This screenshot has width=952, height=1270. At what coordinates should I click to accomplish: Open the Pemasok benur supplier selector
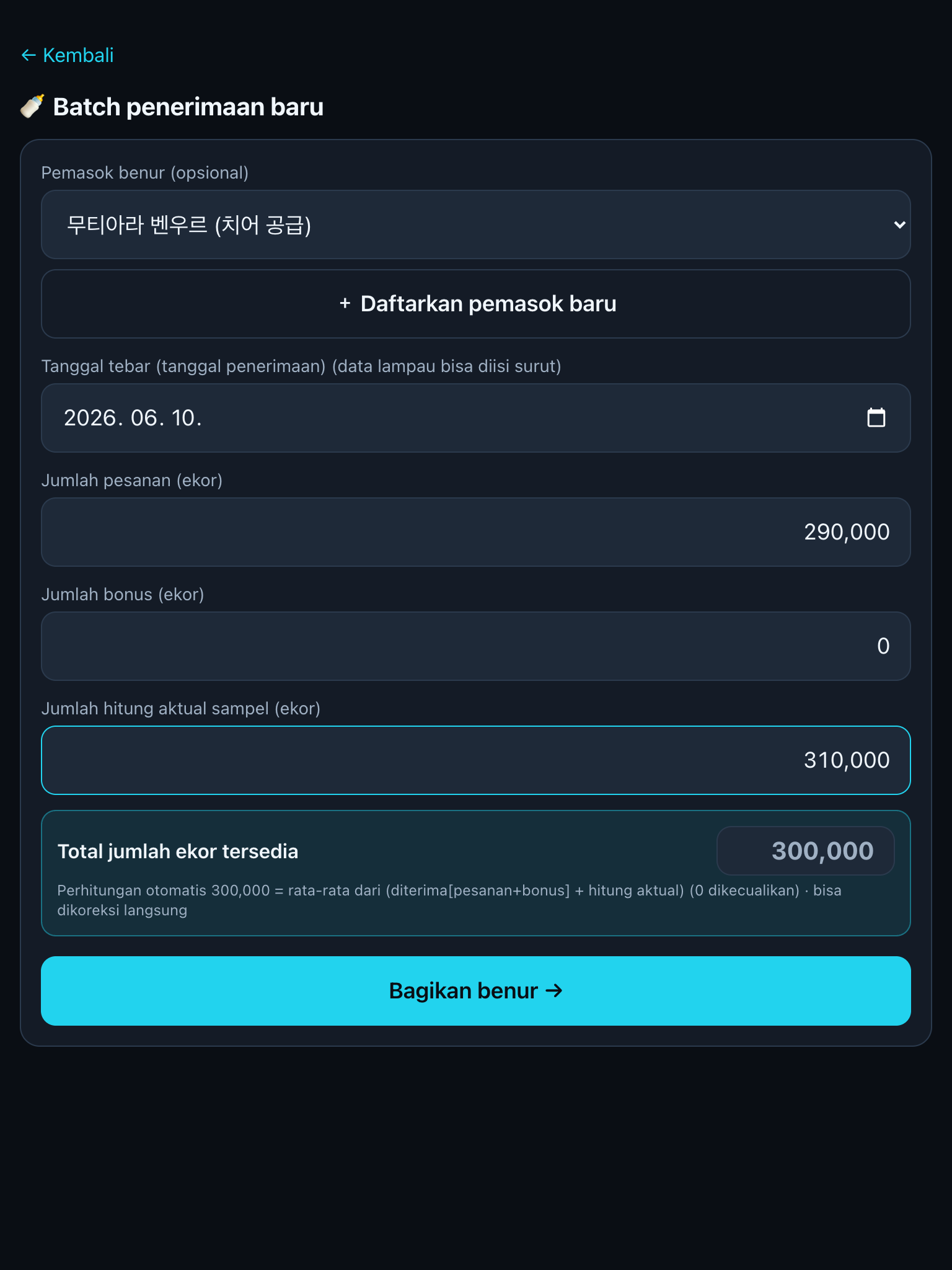475,224
